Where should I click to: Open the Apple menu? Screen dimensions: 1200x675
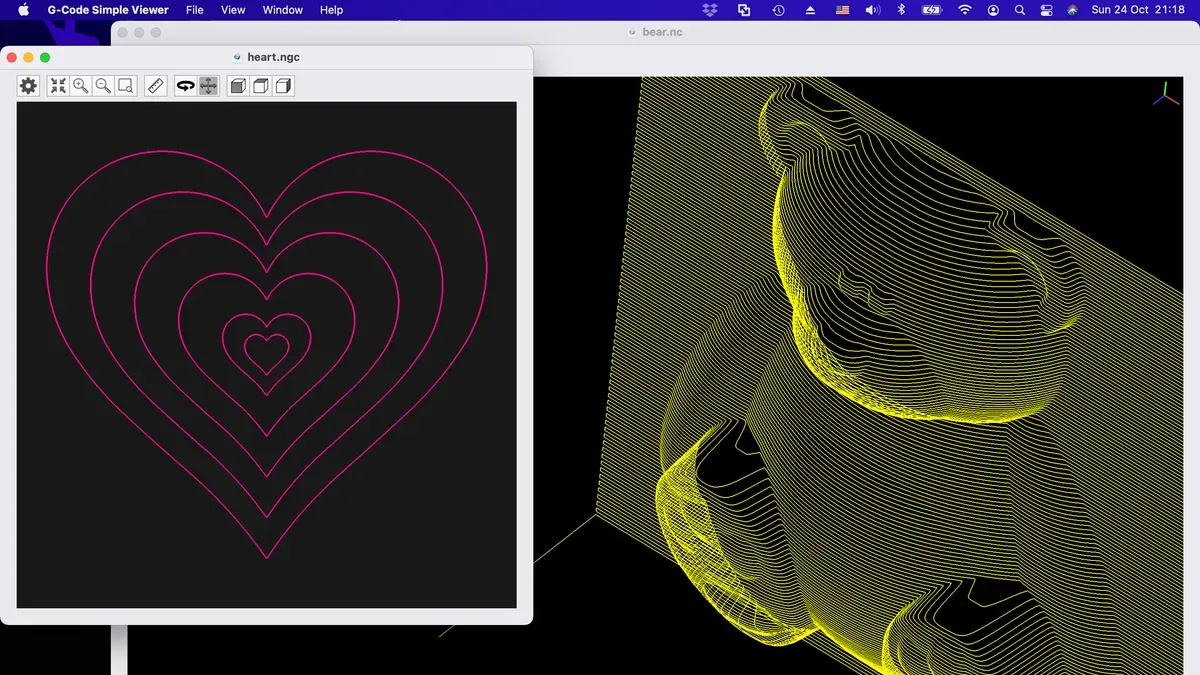23,10
